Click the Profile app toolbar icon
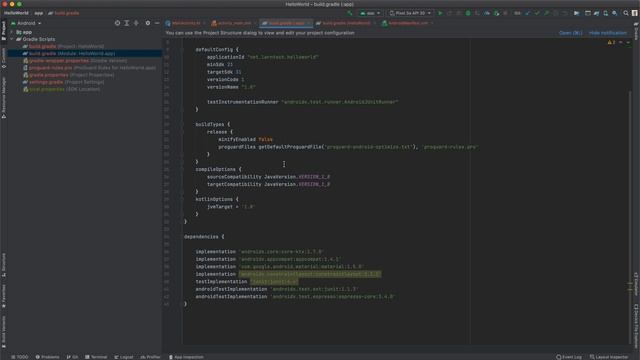 coord(487,13)
